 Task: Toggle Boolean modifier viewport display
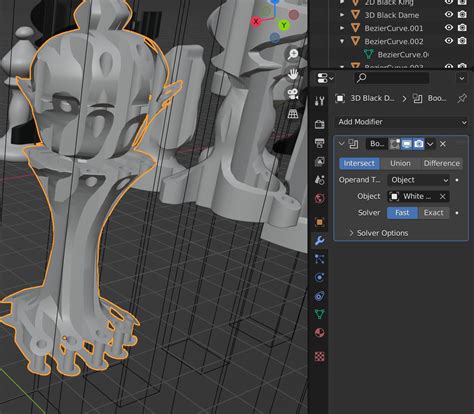(x=406, y=144)
